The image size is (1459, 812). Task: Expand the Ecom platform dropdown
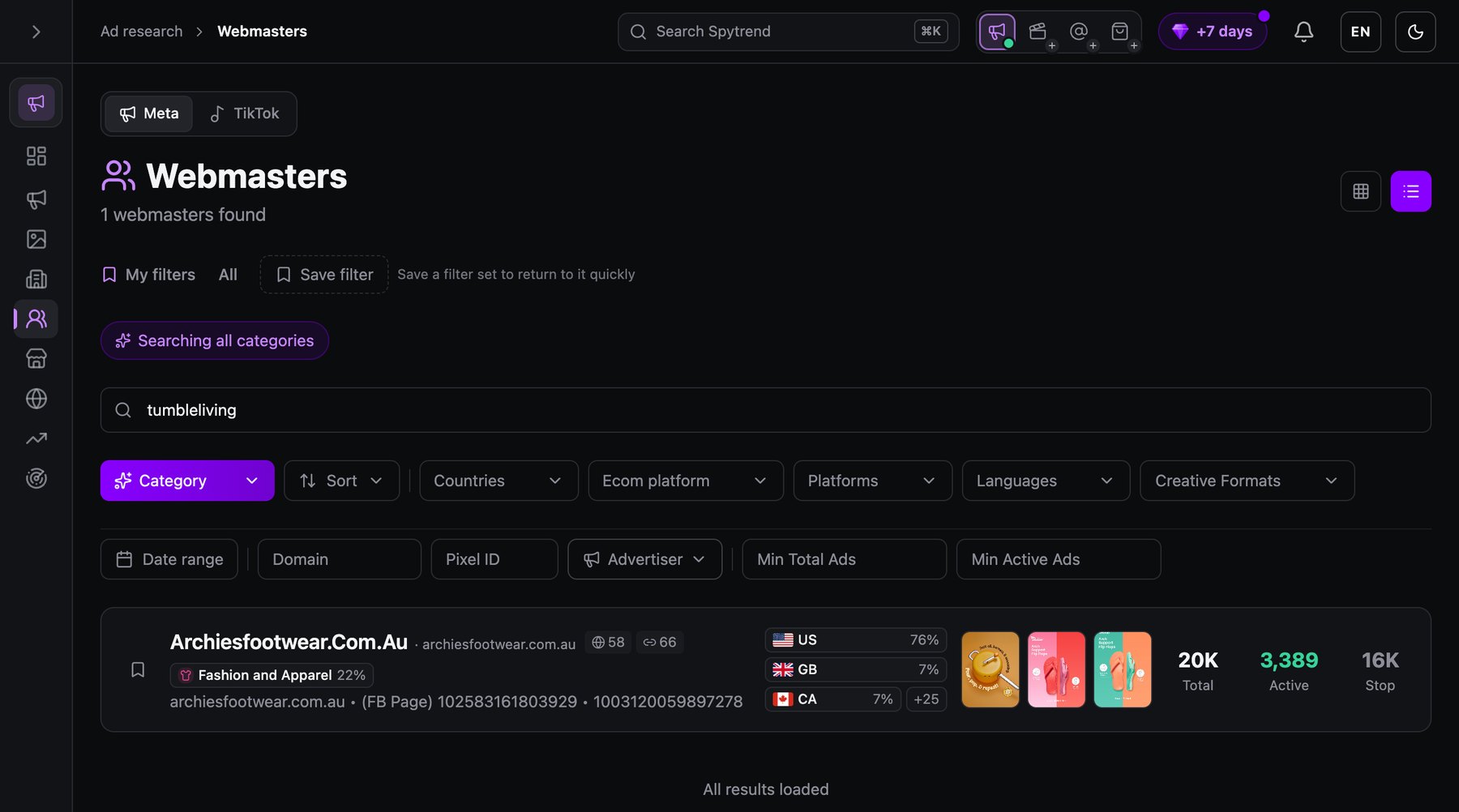(x=686, y=481)
